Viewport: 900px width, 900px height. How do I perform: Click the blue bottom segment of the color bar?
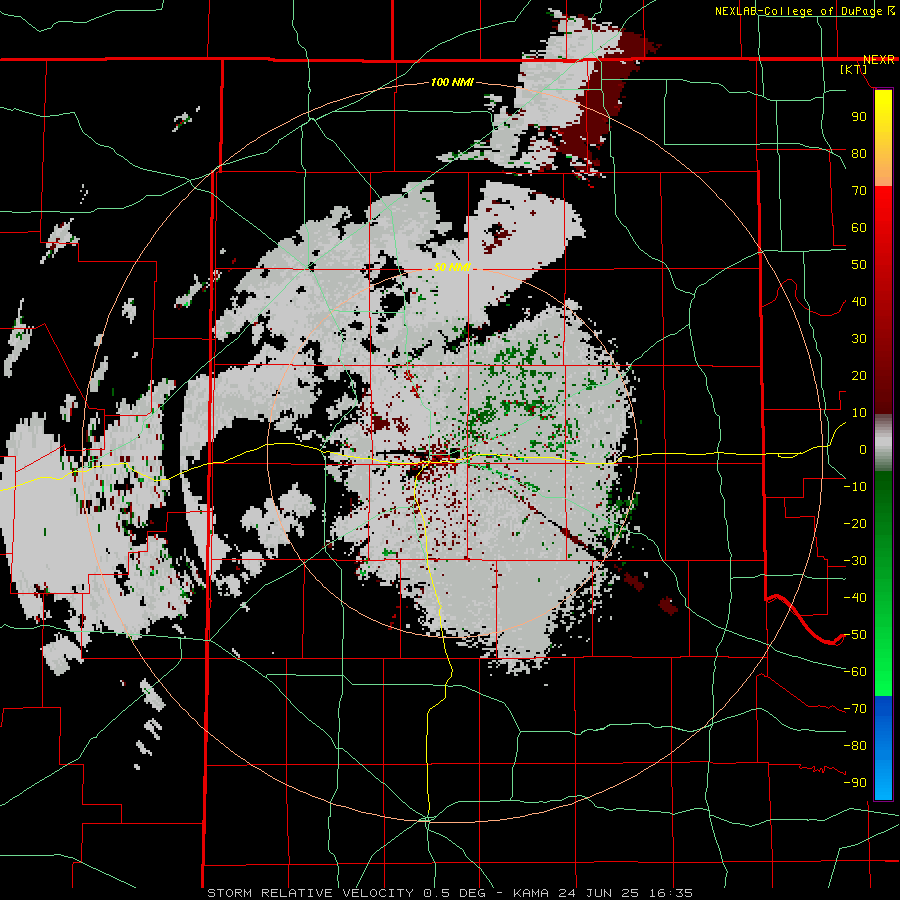click(x=883, y=747)
